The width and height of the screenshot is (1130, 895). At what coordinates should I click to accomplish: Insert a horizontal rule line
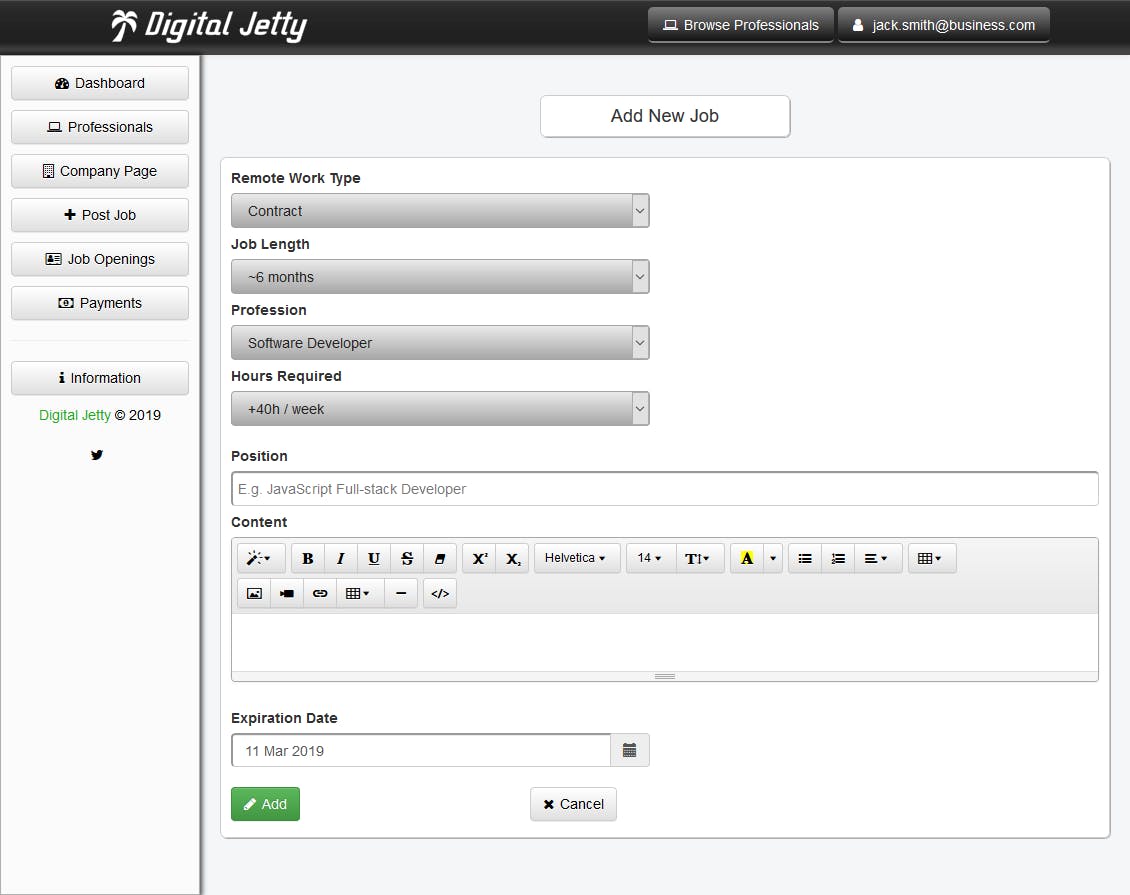click(x=401, y=594)
